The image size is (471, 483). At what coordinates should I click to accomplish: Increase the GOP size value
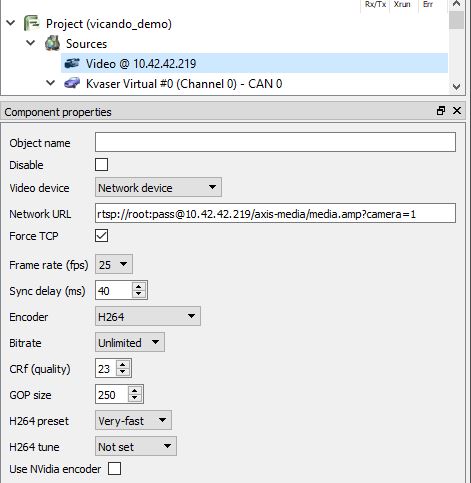134,391
